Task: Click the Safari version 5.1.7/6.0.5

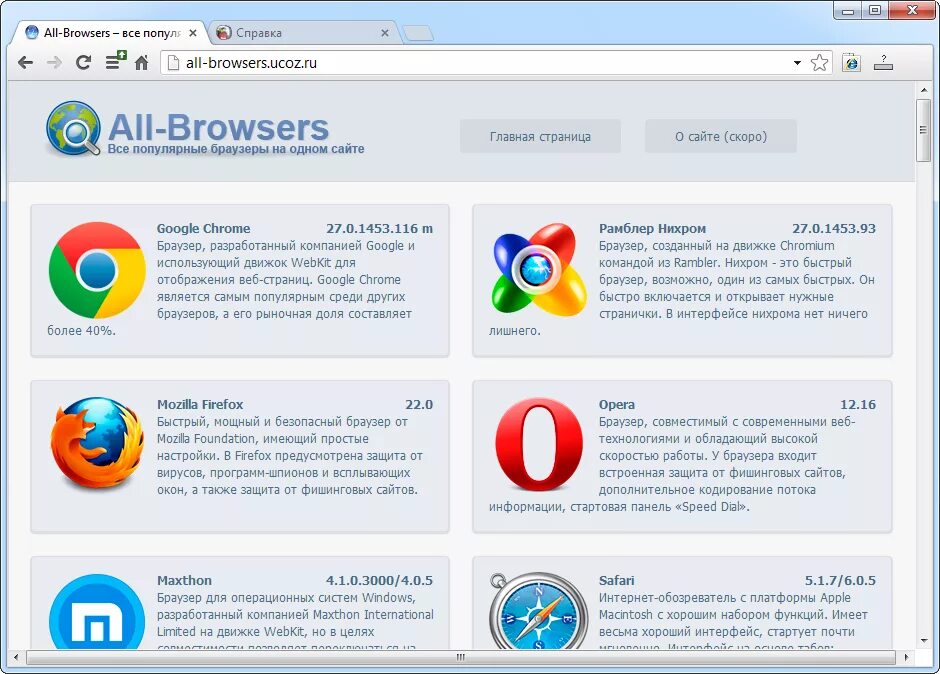Action: 840,580
